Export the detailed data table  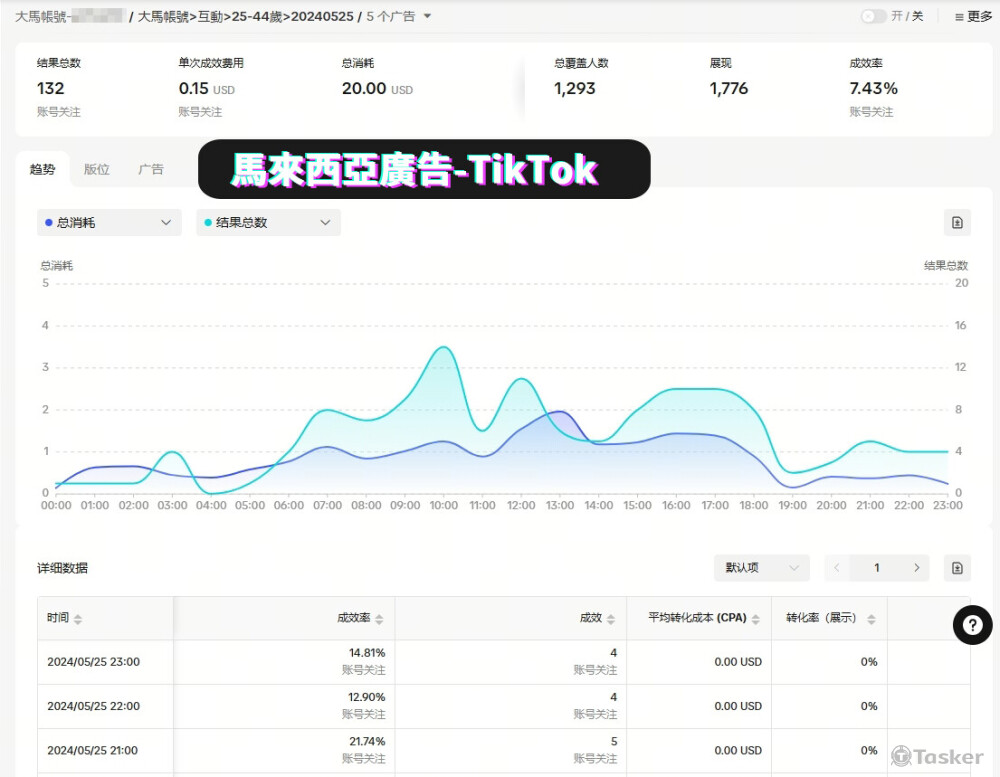coord(957,568)
